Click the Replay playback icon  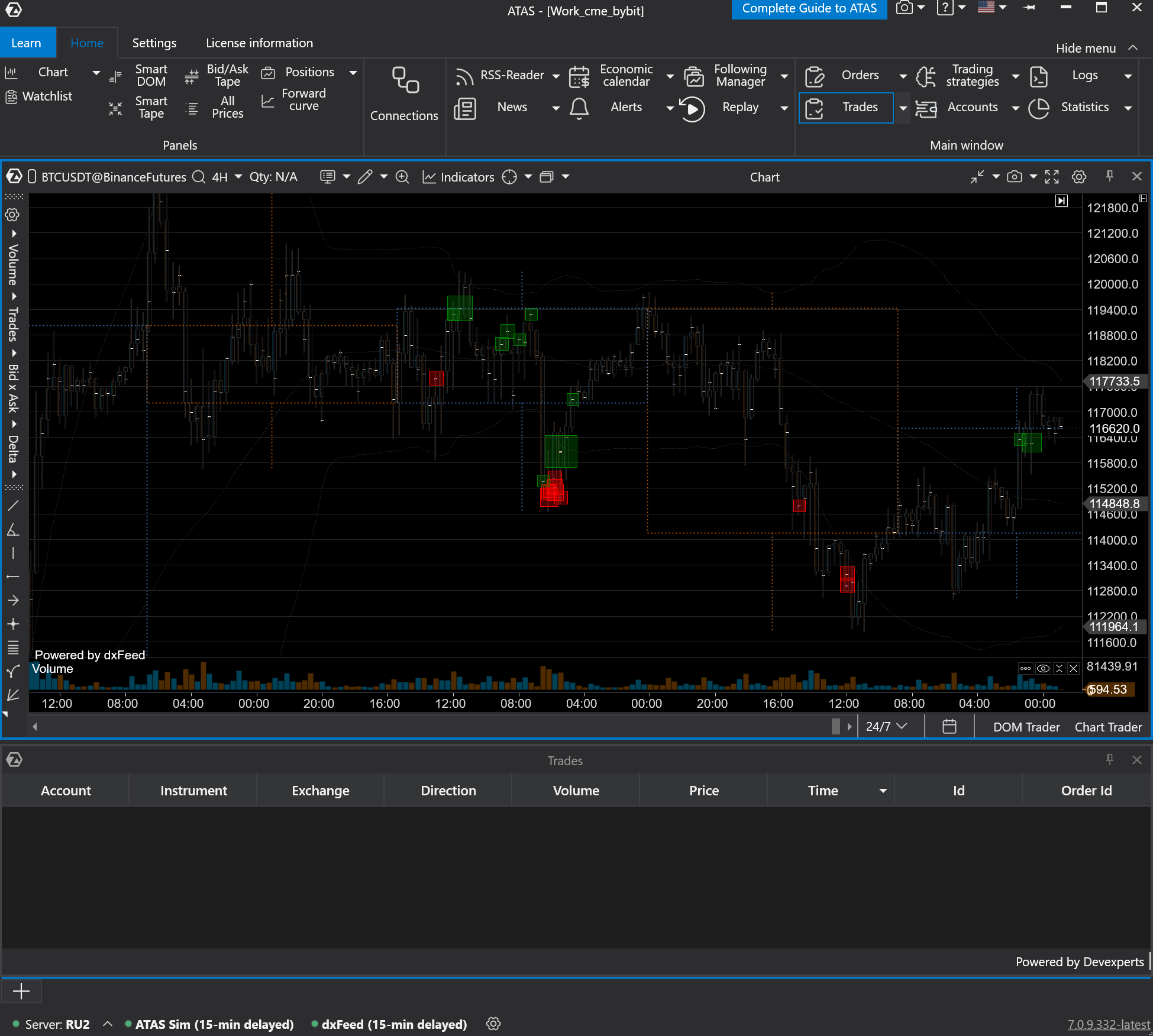[692, 108]
